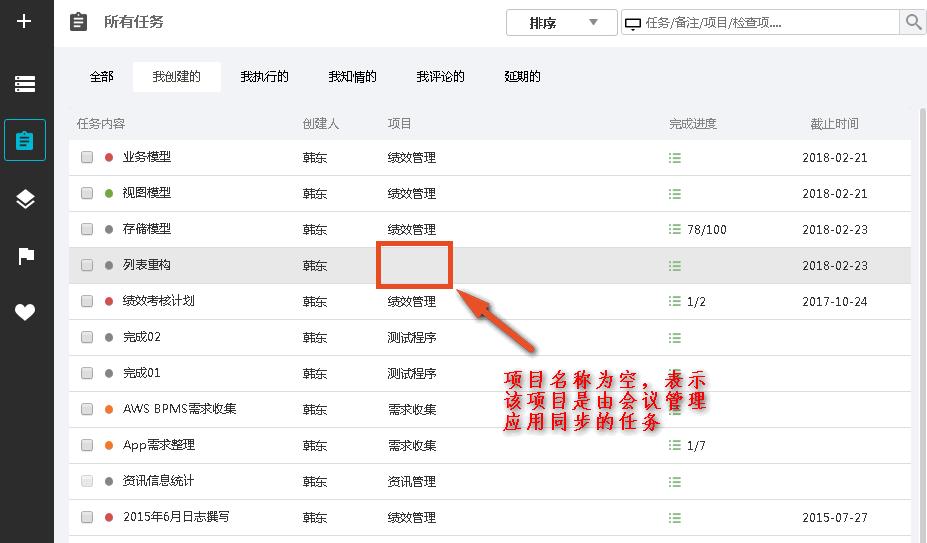Open checklist icon for 业务模型 row
This screenshot has height=543, width=927.
click(x=675, y=157)
